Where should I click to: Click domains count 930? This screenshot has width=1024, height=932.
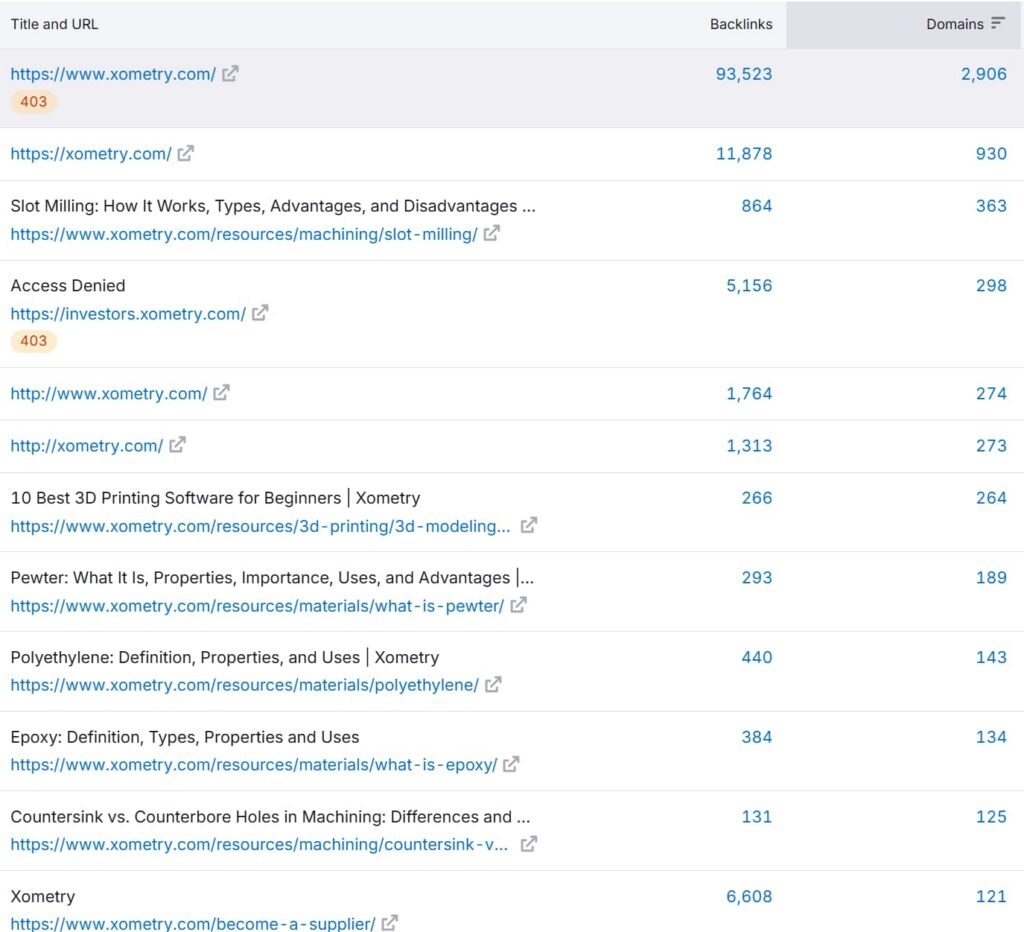click(x=991, y=153)
